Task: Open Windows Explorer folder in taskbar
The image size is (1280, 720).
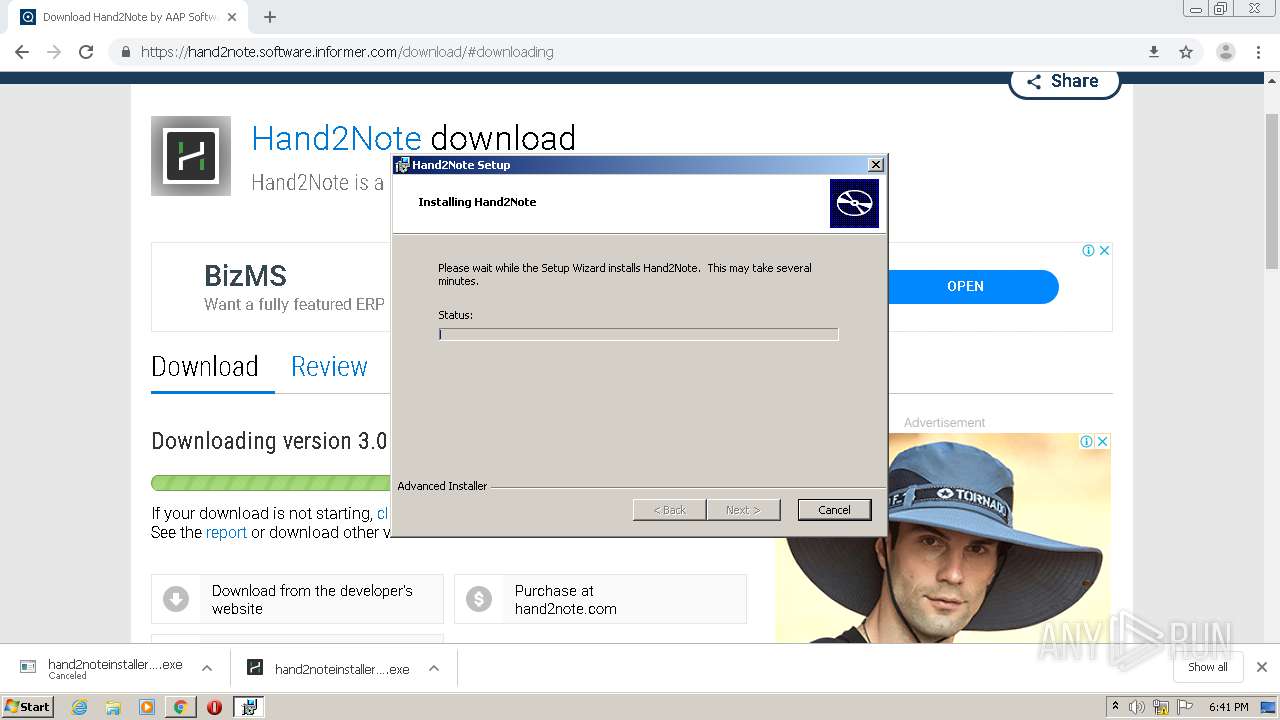Action: 113,707
